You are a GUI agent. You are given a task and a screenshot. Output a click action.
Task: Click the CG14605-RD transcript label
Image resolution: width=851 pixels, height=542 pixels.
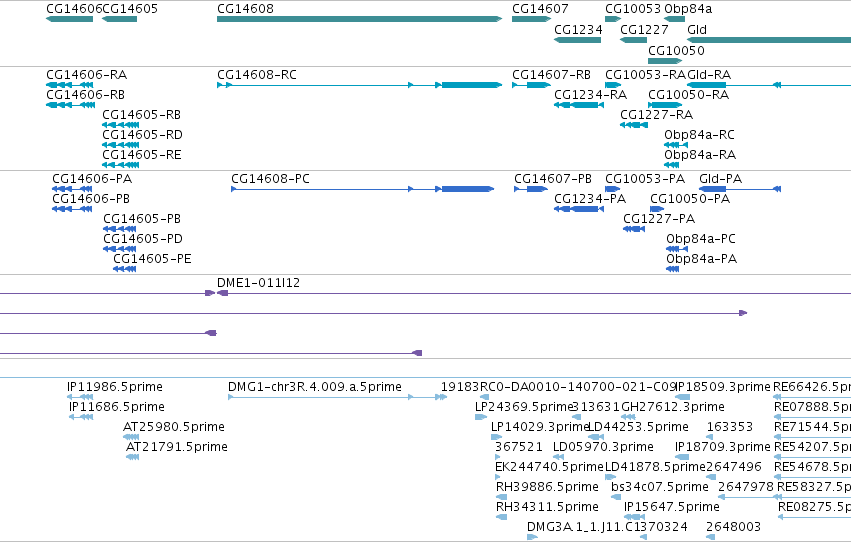pyautogui.click(x=142, y=135)
